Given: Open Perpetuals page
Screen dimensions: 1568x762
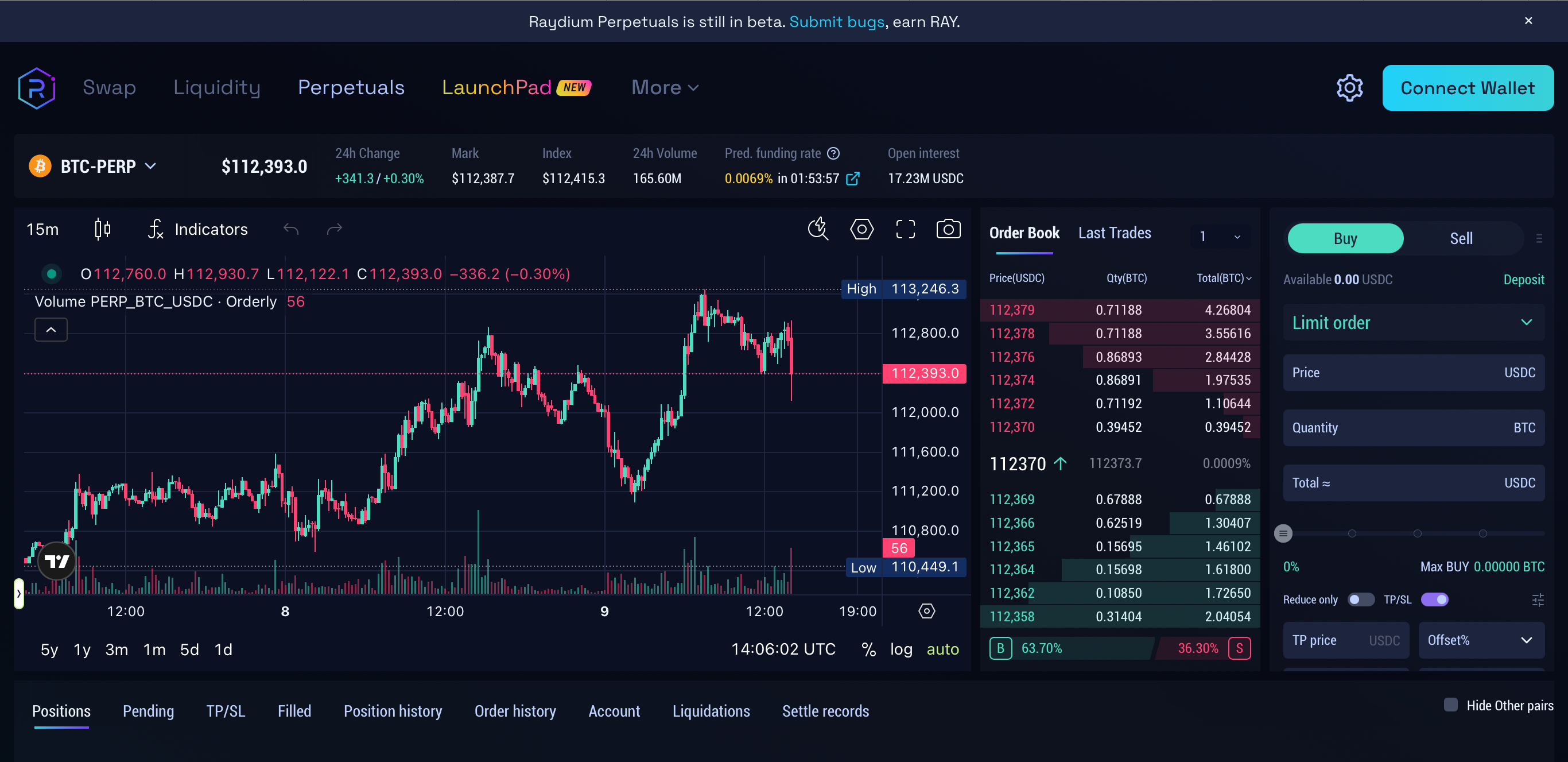Looking at the screenshot, I should (x=351, y=88).
